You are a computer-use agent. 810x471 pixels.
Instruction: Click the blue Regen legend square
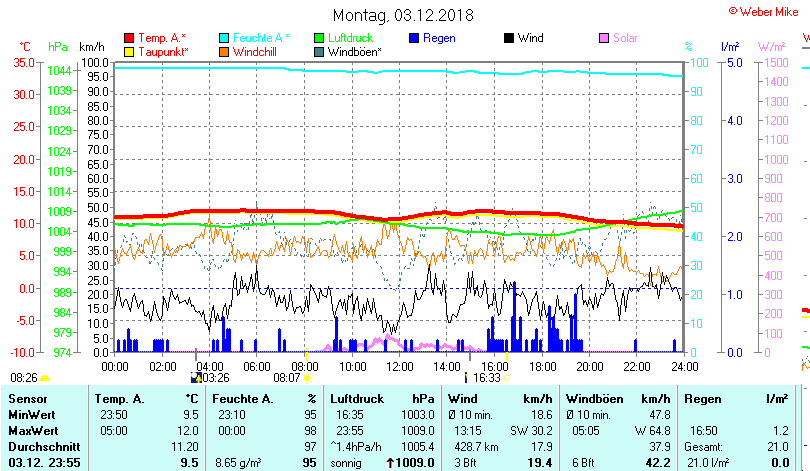[414, 38]
